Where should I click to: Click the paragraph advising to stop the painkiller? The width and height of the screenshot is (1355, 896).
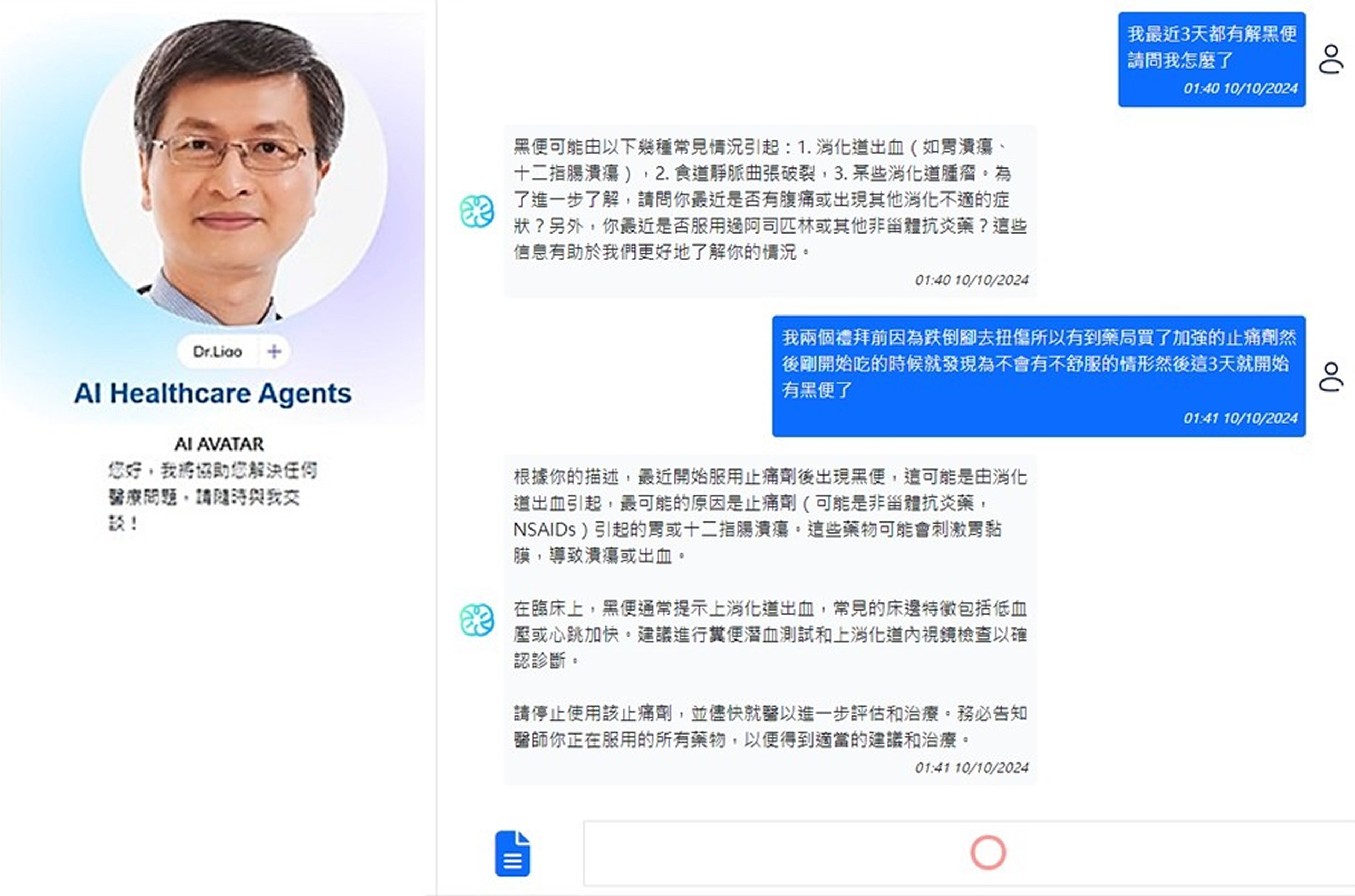click(x=770, y=726)
